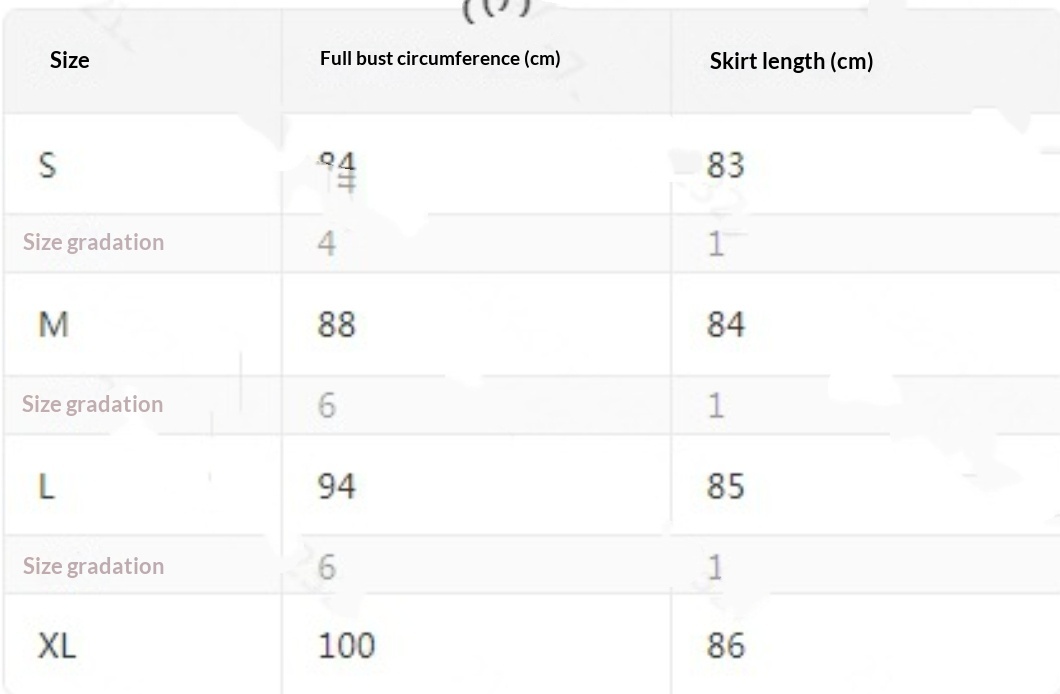Viewport: 1060px width, 694px height.
Task: Select skirt length value 83
Action: tap(726, 165)
